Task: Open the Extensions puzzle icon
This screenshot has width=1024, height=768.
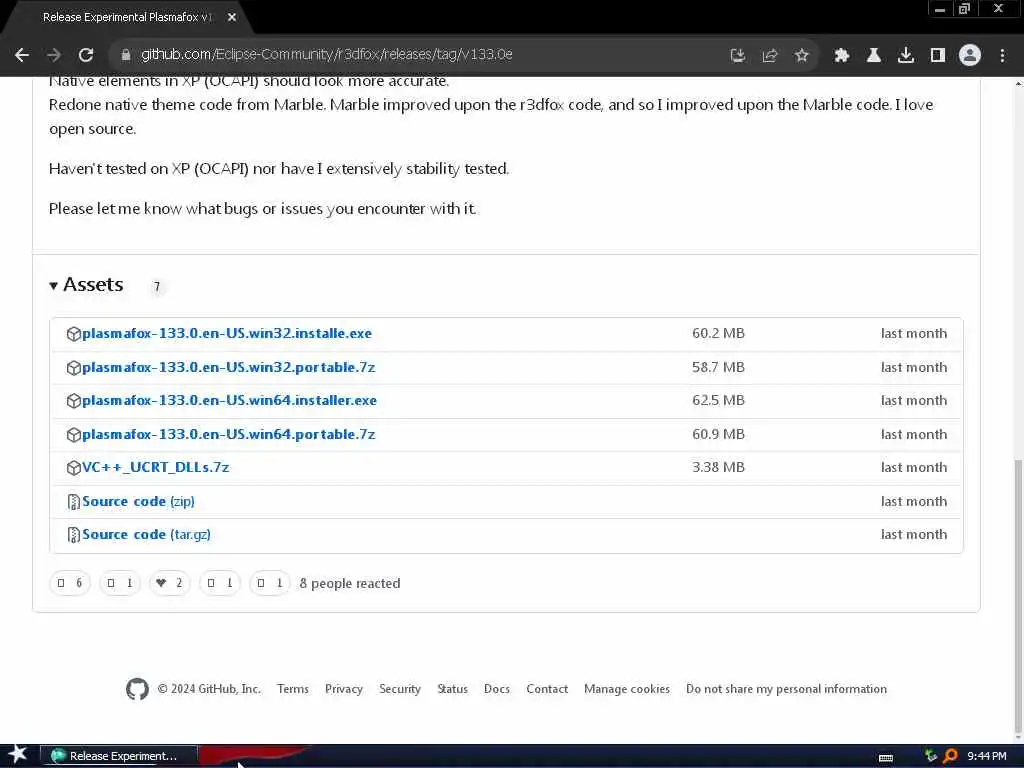Action: [x=841, y=56]
